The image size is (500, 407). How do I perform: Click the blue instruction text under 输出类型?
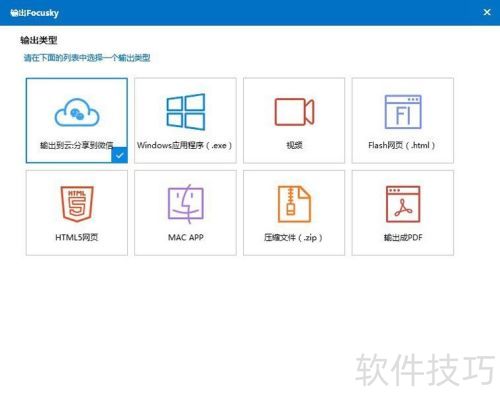87,58
